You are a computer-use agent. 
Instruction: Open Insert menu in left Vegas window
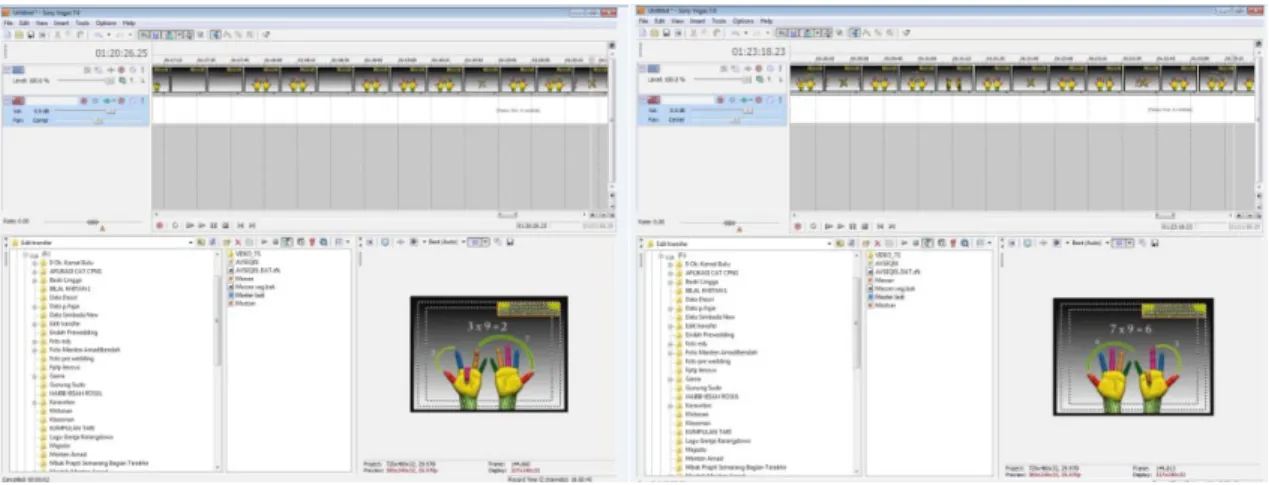(61, 23)
